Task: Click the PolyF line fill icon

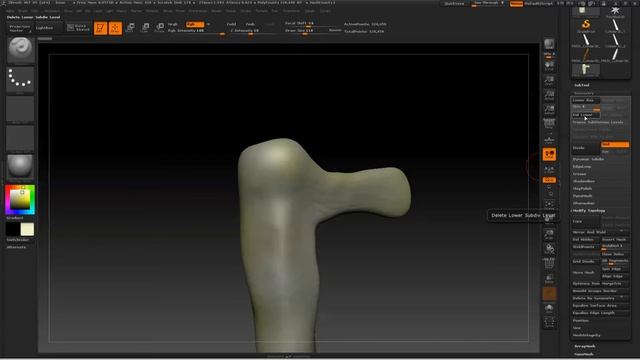Action: coord(549,264)
